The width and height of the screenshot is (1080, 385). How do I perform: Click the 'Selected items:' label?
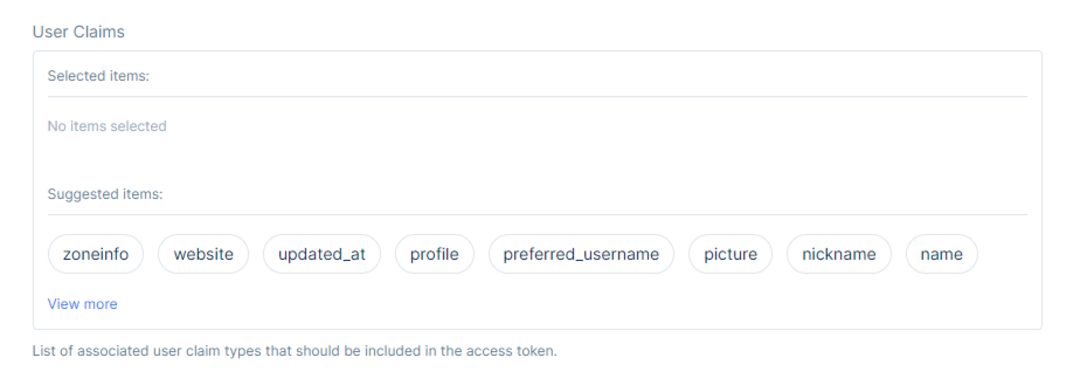coord(98,76)
